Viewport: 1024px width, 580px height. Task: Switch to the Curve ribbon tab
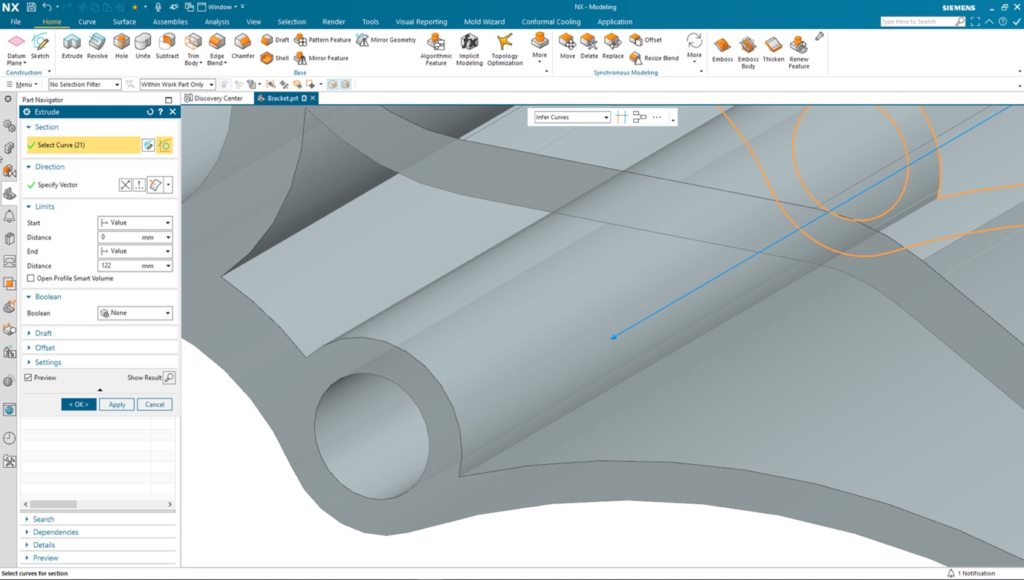86,21
